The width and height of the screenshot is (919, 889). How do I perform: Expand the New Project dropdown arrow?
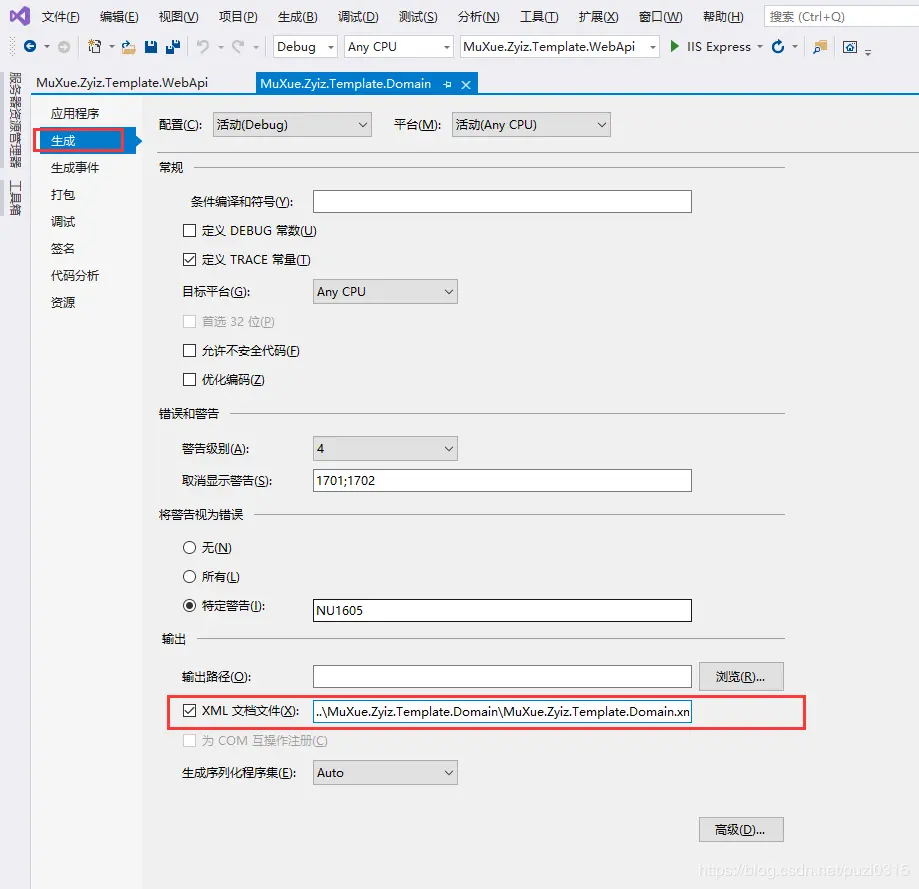pos(112,47)
